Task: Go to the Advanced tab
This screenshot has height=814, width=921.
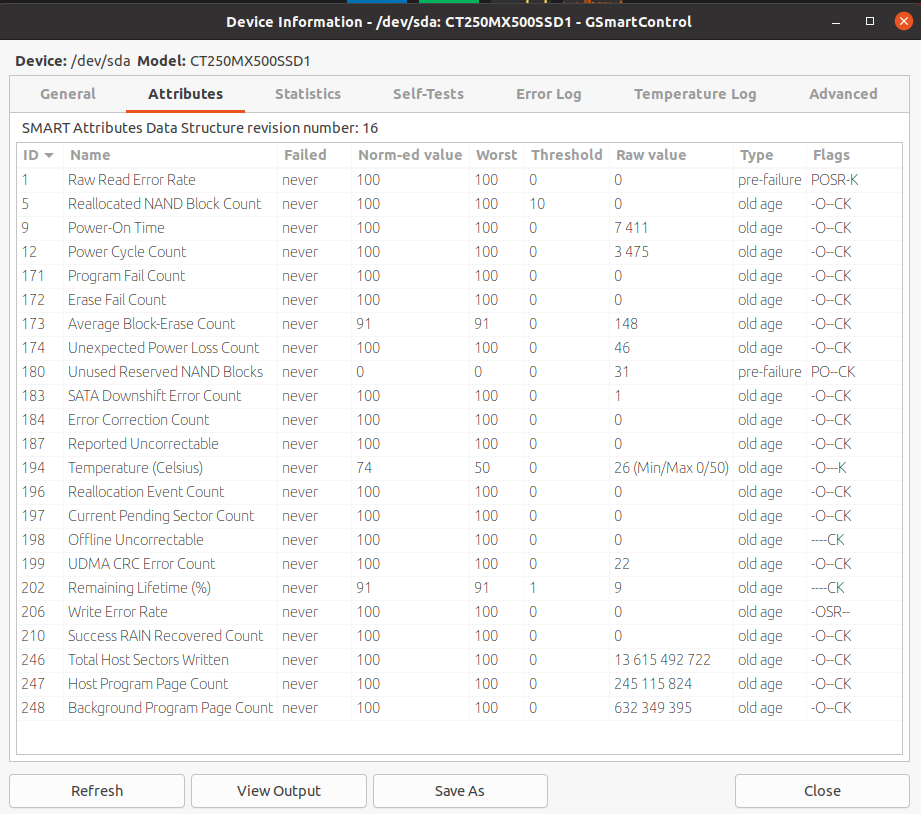Action: tap(843, 94)
